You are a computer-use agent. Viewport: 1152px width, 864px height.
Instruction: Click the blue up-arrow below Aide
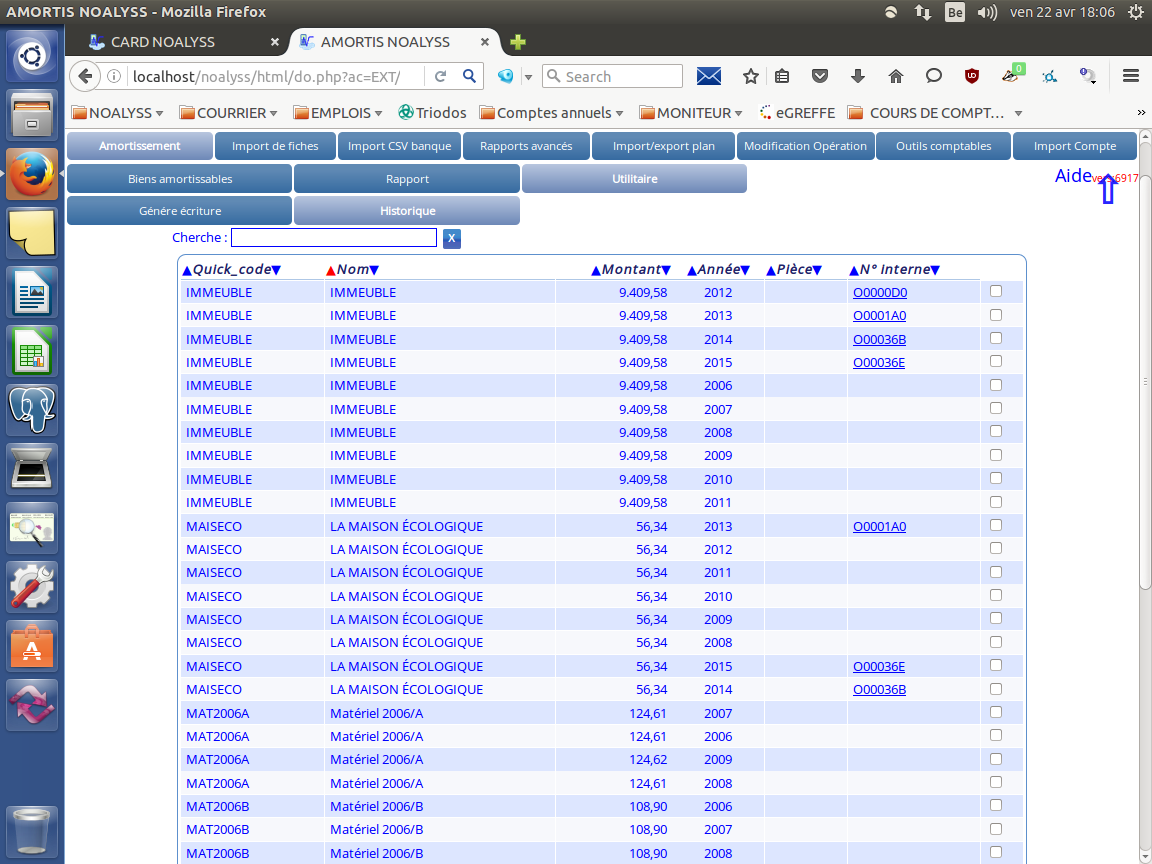click(x=1107, y=191)
